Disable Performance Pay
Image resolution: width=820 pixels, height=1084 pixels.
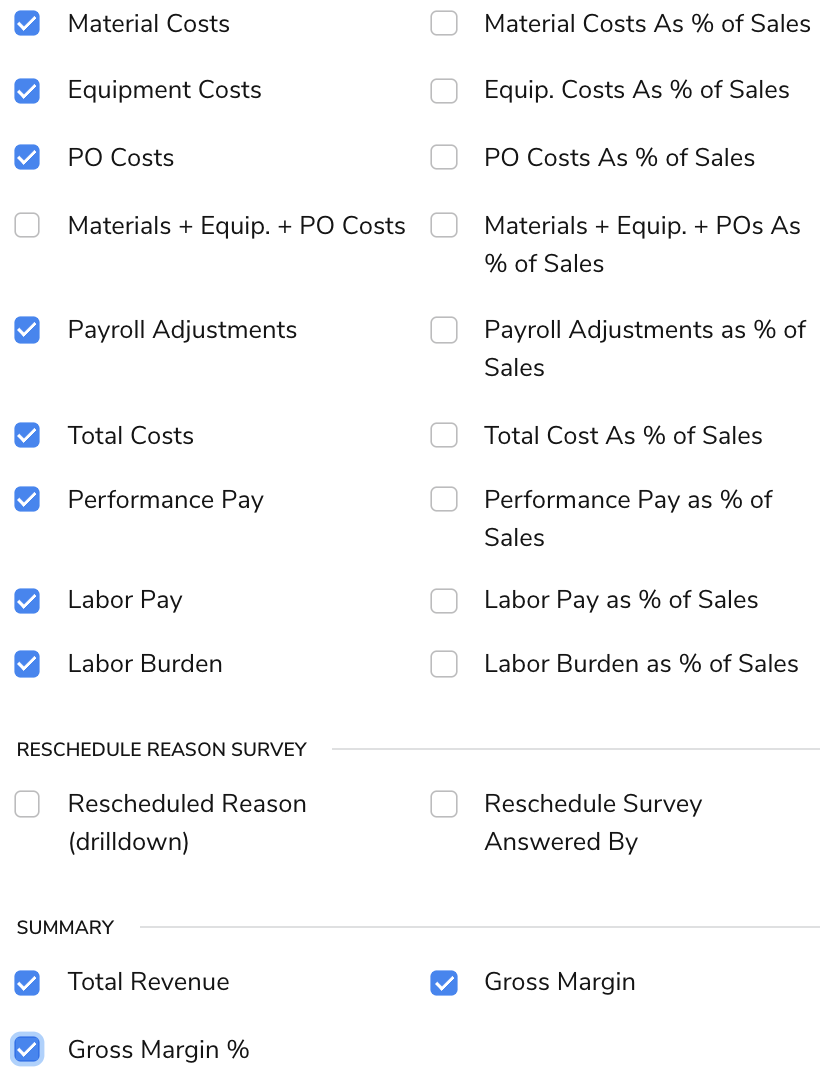pos(27,499)
